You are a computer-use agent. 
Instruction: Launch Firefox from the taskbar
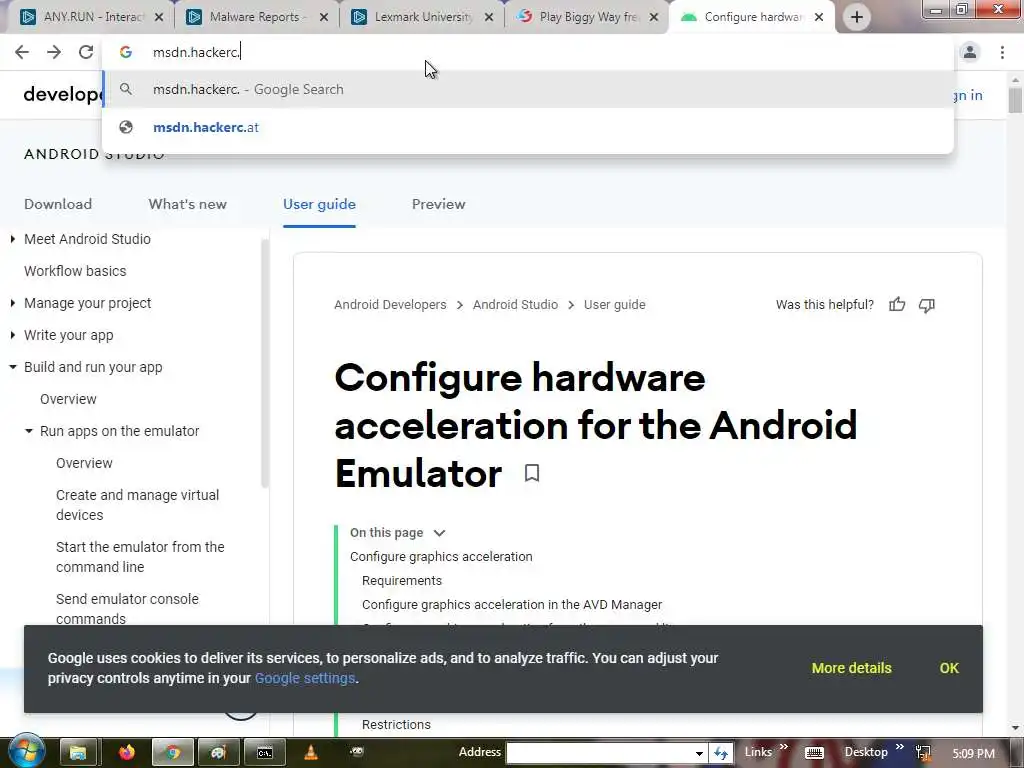(127, 752)
